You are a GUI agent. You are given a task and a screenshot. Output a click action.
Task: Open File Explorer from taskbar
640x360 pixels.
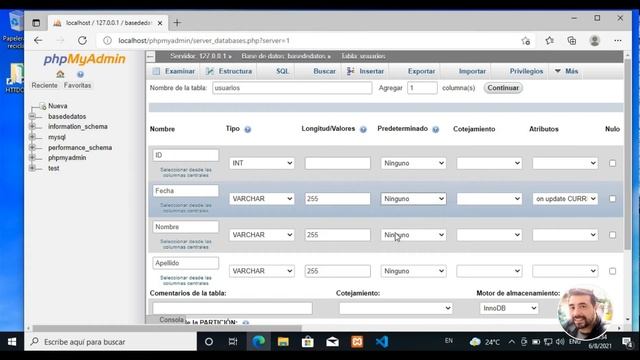[x=283, y=342]
